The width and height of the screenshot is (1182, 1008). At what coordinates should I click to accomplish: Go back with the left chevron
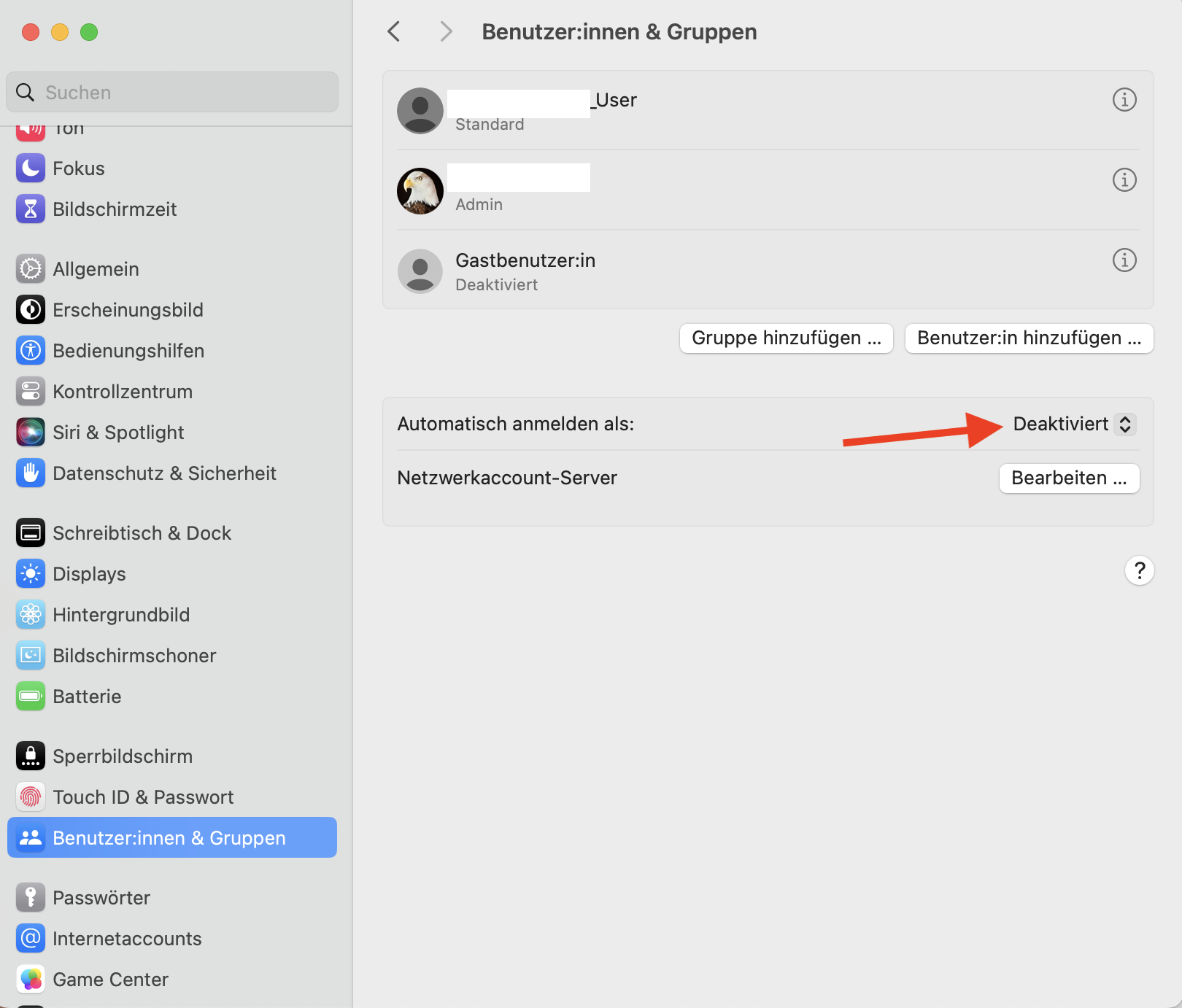click(394, 31)
